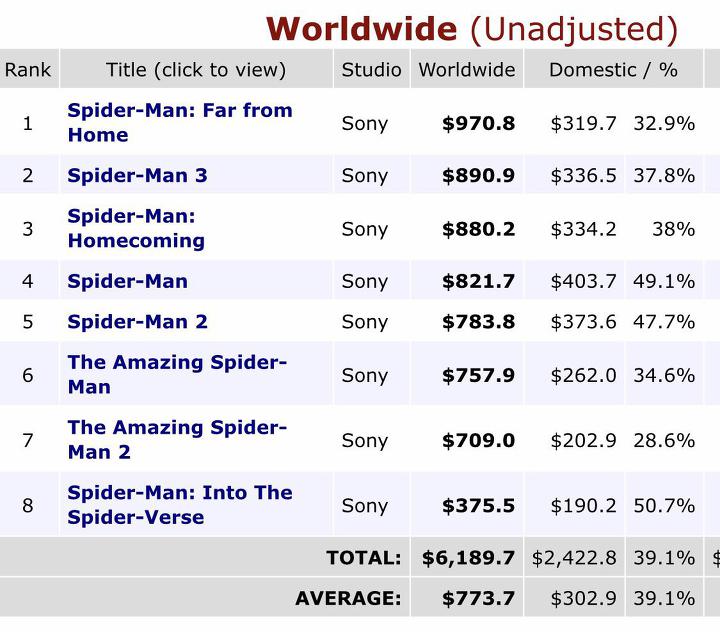
Task: Open Spider-Man: Far from Home link
Action: point(179,122)
